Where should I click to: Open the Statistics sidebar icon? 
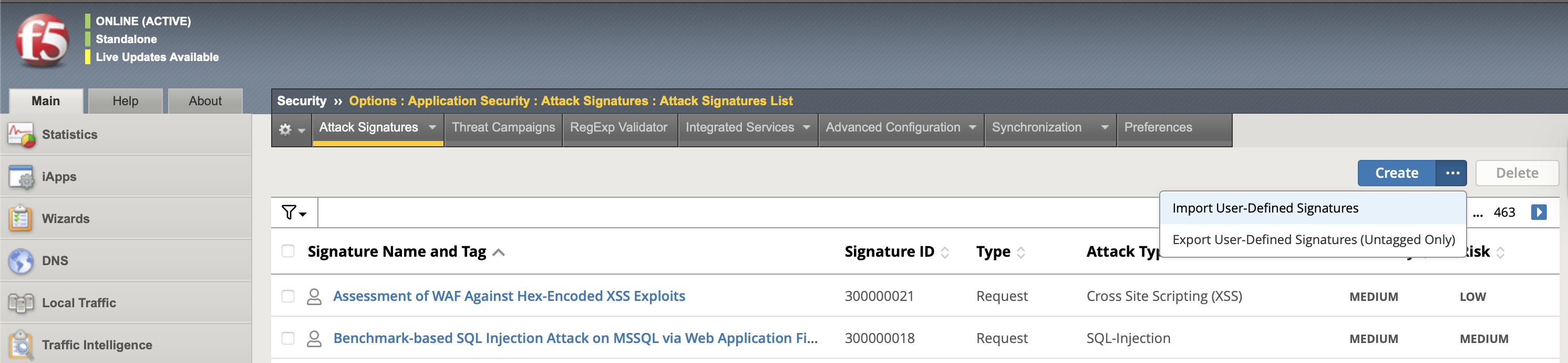(x=20, y=135)
